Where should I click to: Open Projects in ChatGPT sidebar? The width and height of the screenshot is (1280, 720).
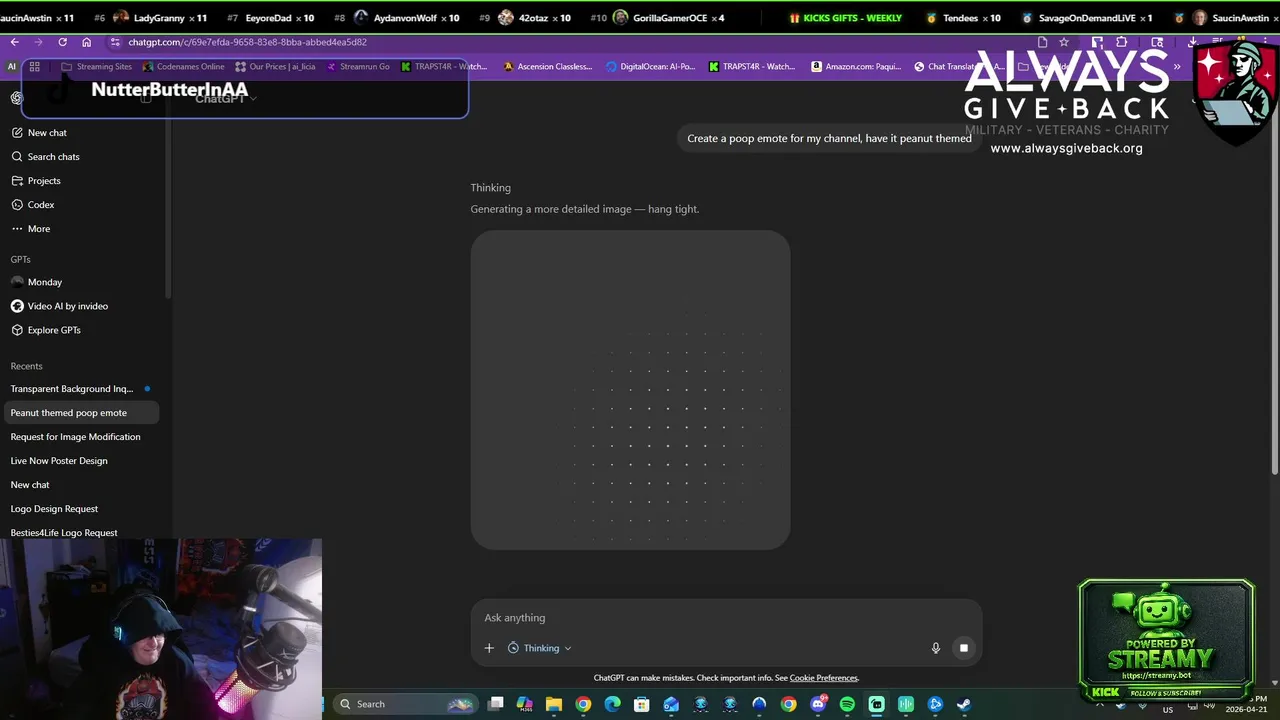[36, 181]
